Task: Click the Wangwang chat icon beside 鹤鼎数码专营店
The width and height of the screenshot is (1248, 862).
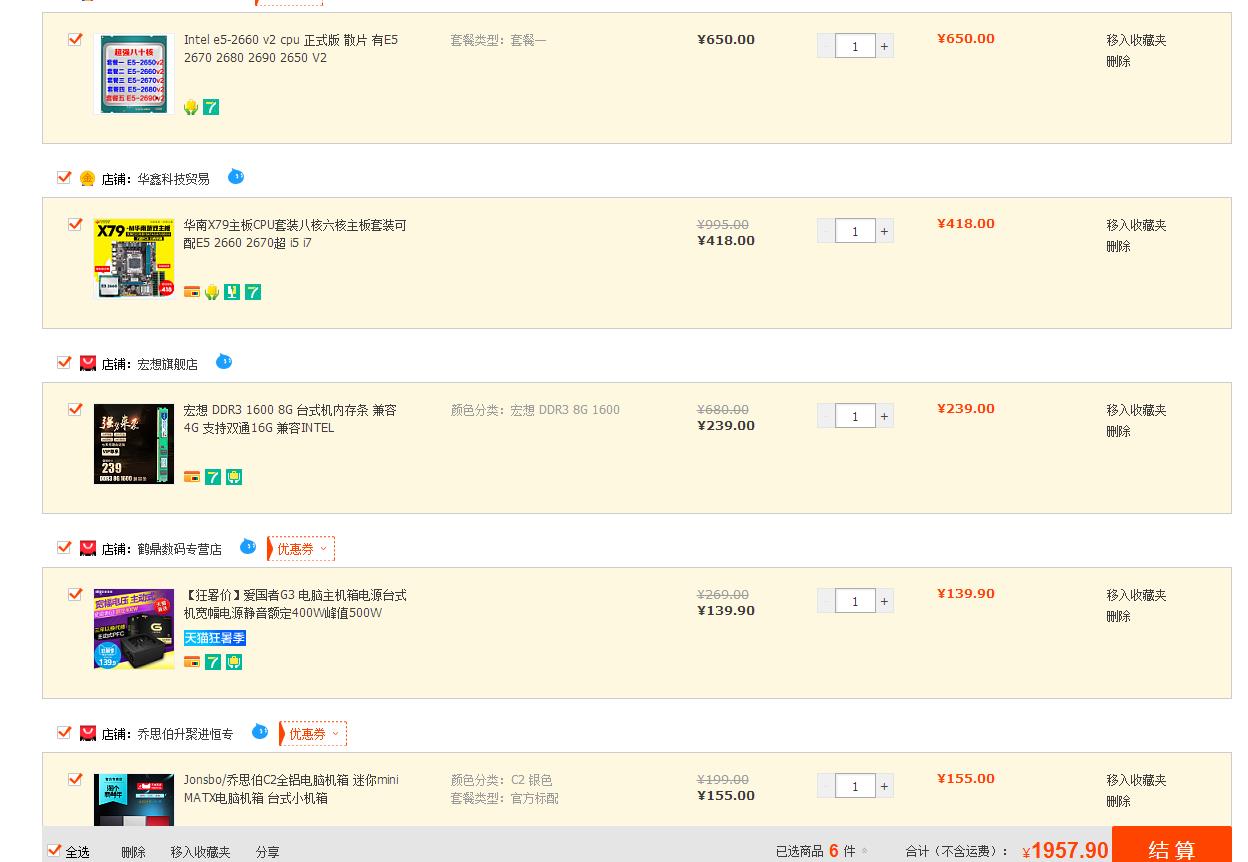Action: (248, 547)
